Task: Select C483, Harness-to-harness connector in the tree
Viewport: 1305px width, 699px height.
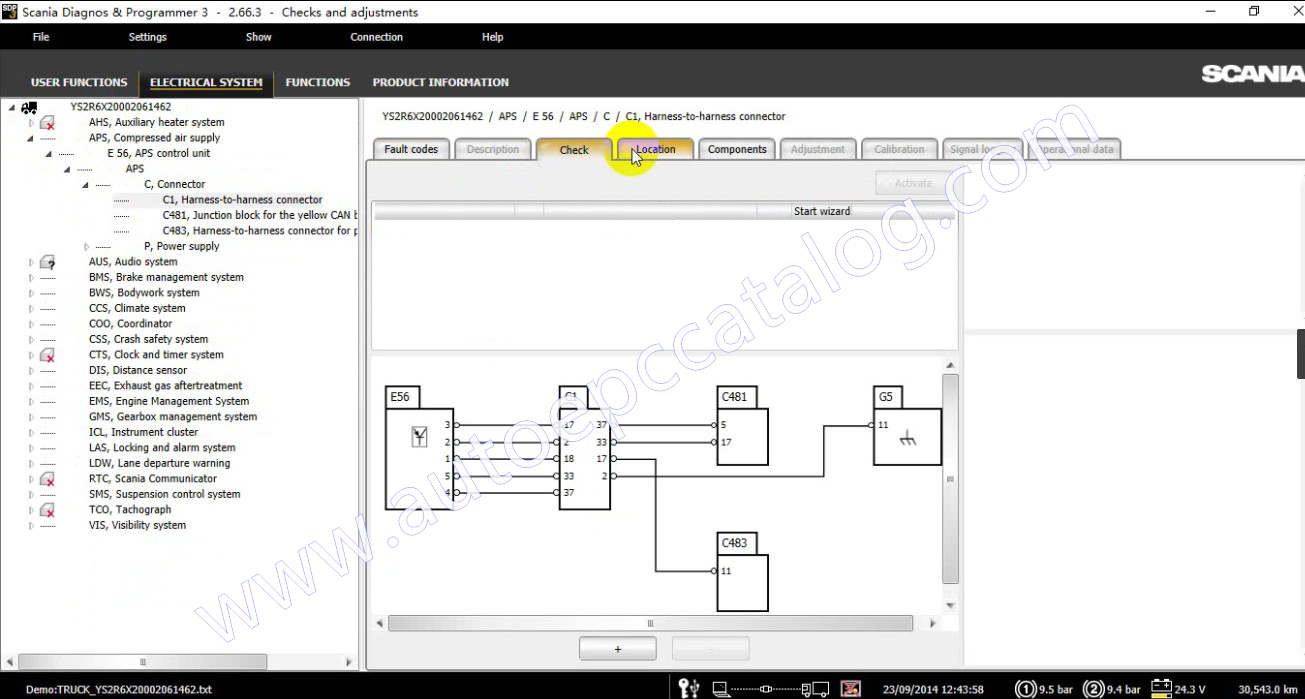Action: click(259, 231)
